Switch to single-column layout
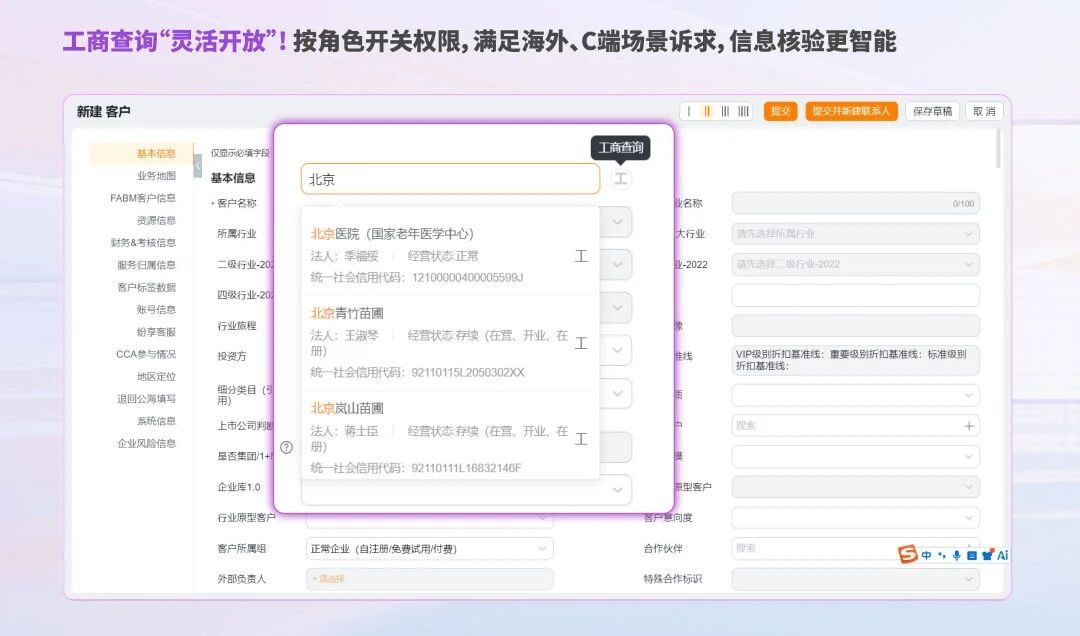 690,112
